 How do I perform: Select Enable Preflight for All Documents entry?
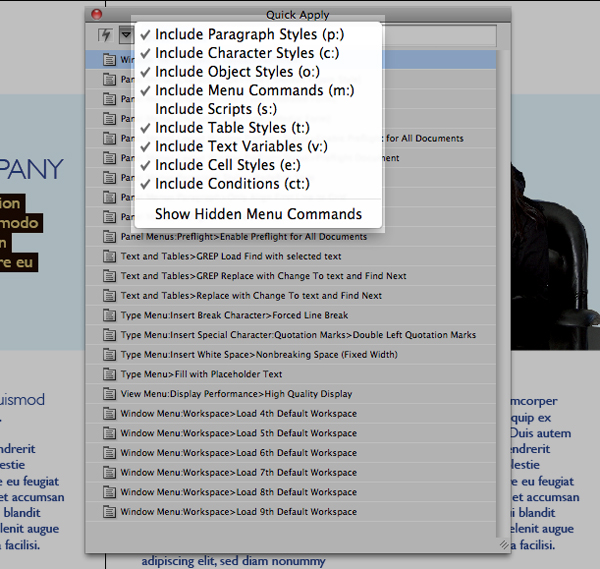click(x=243, y=237)
